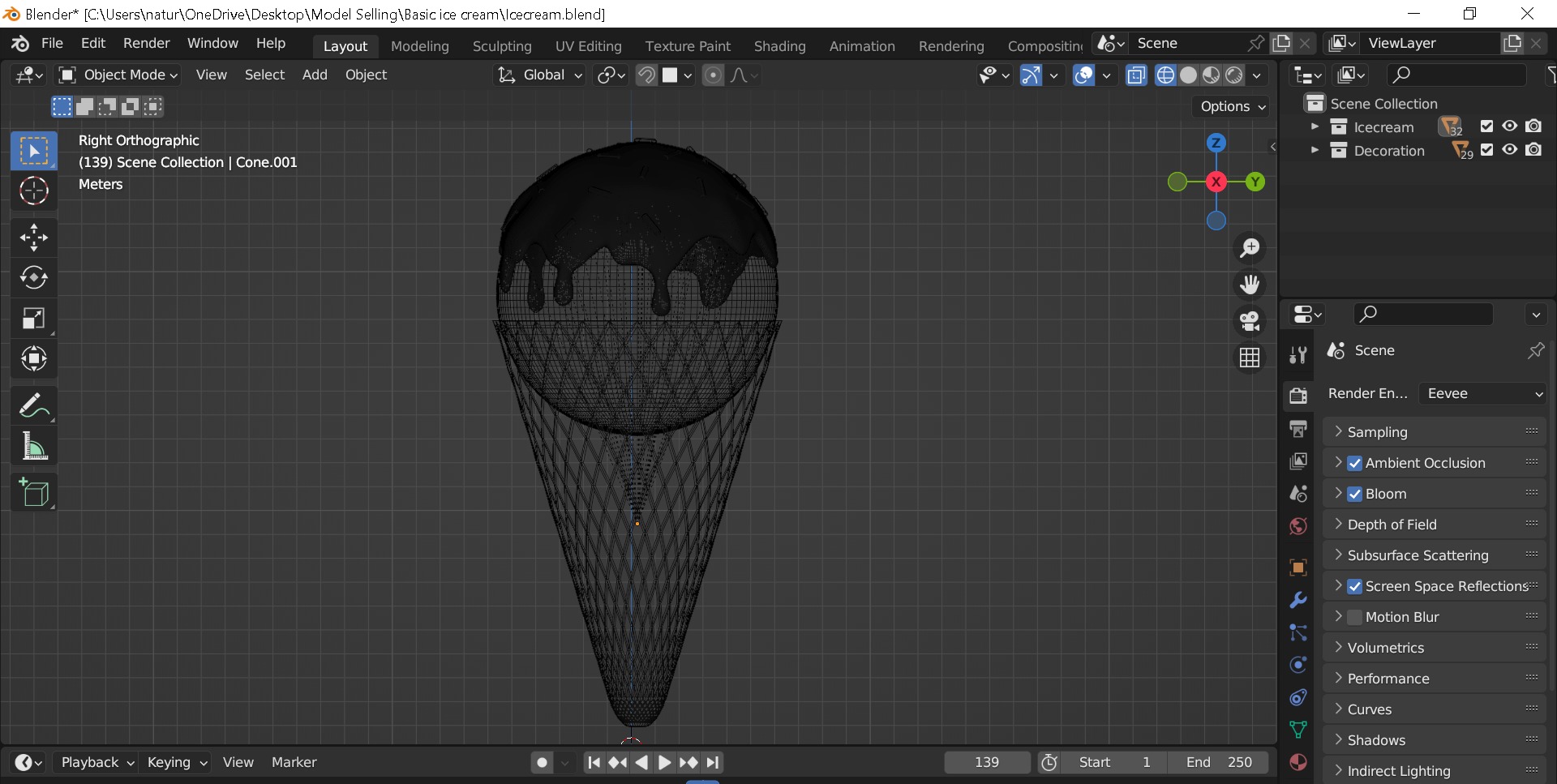Switch to the Shading workspace tab
1557x784 pixels.
pyautogui.click(x=779, y=46)
